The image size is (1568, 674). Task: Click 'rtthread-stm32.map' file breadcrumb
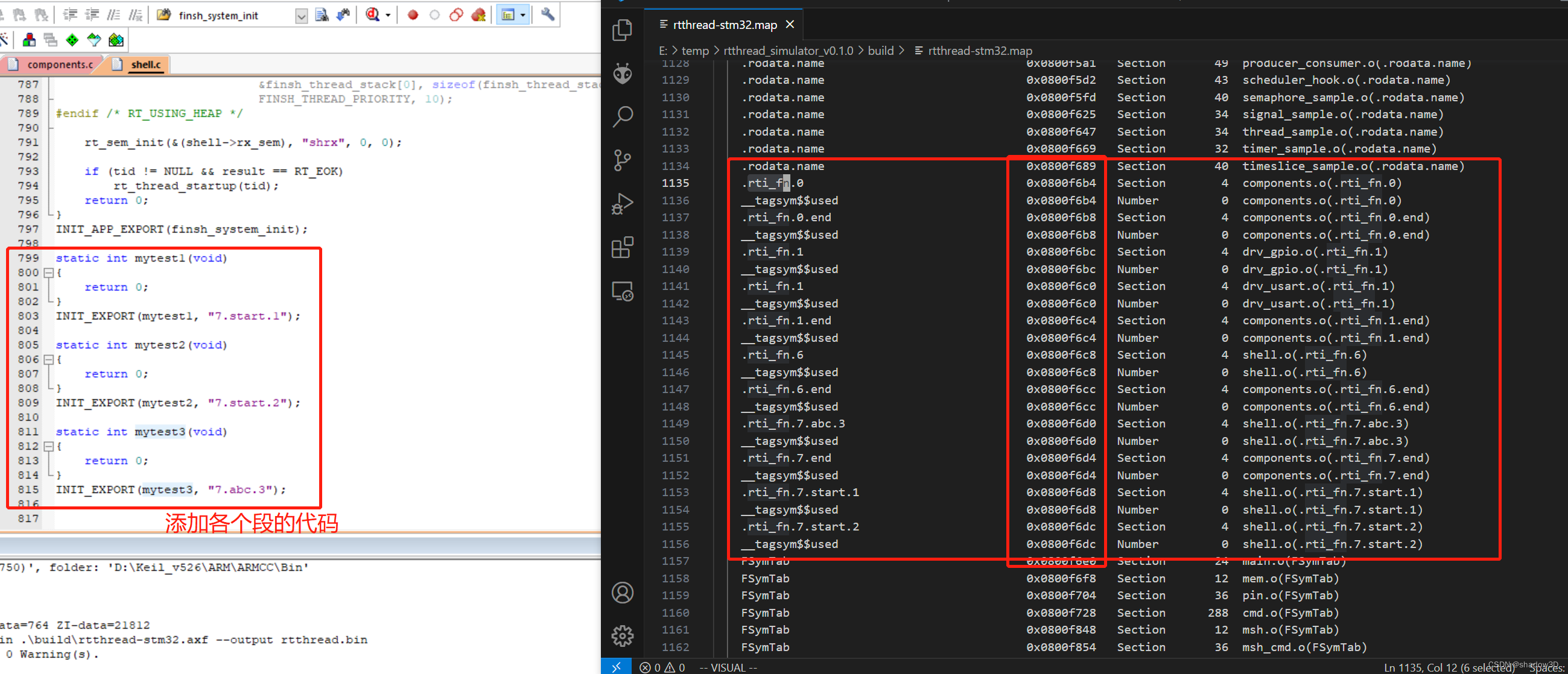coord(980,51)
